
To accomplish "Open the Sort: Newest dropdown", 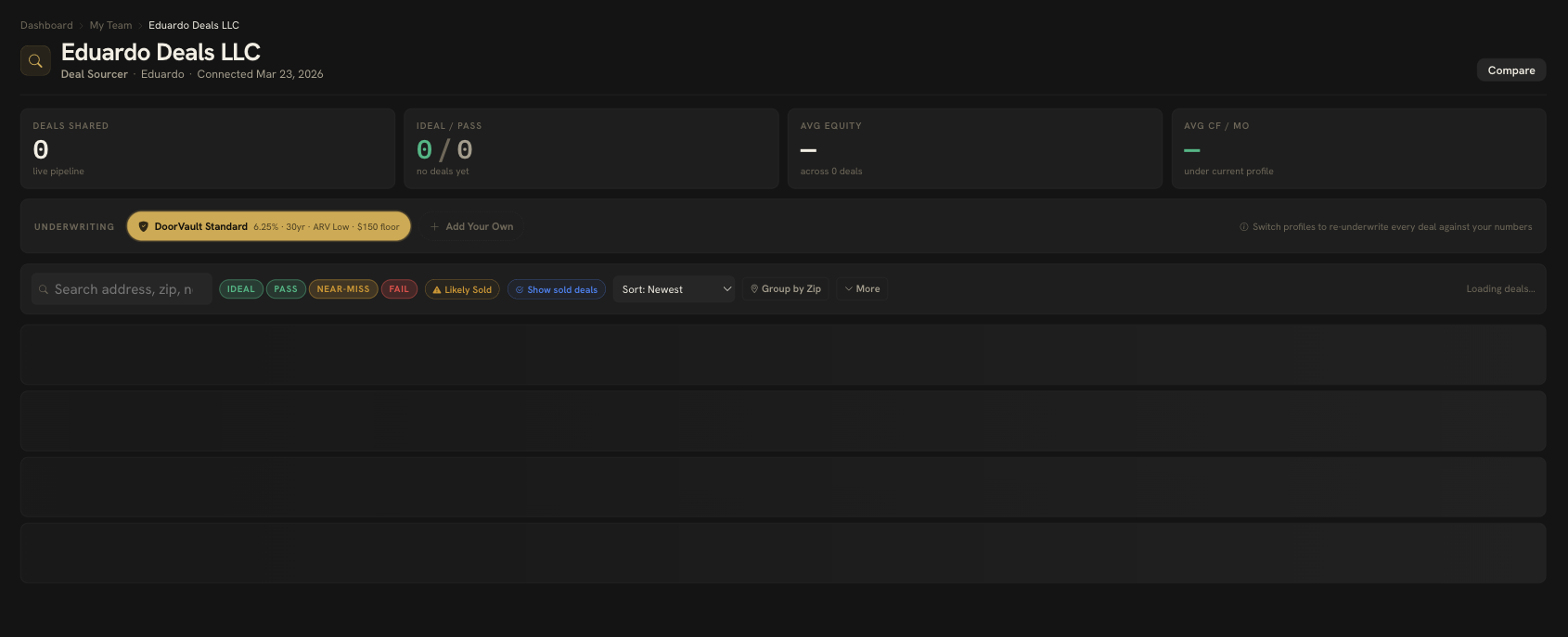I will click(675, 289).
